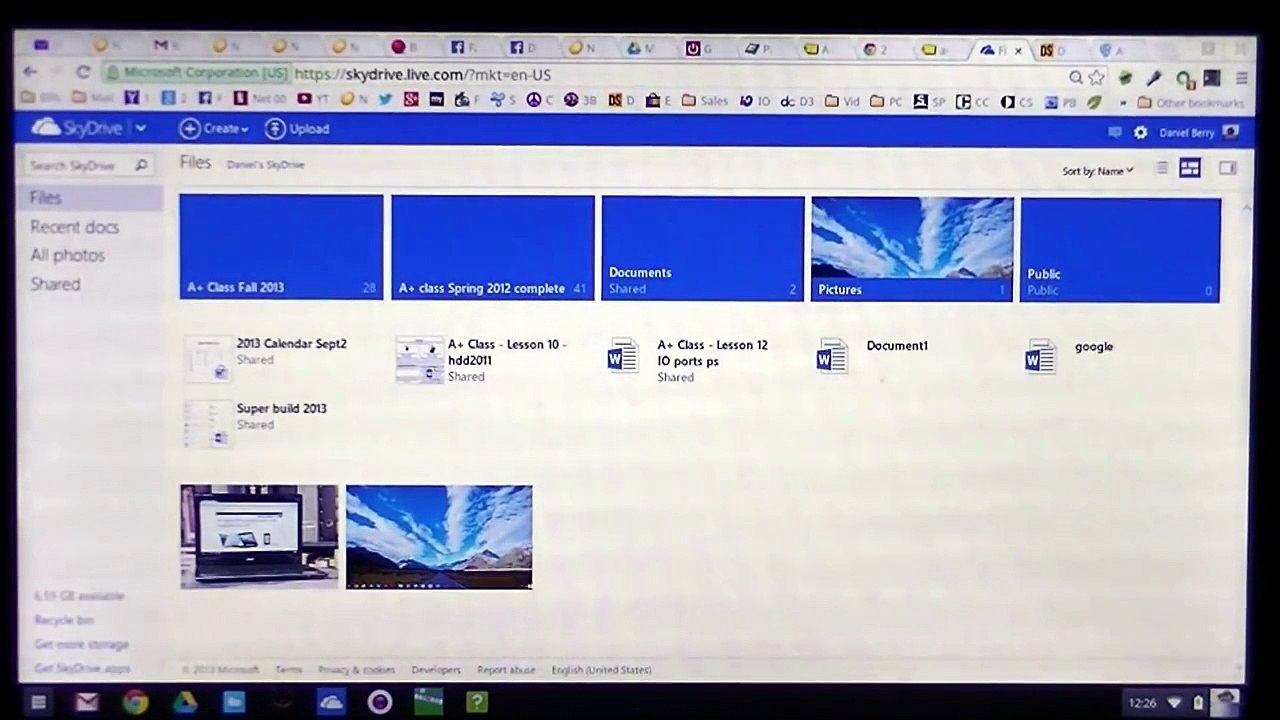Open the Developers footer link
Image resolution: width=1280 pixels, height=720 pixels.
click(x=436, y=670)
